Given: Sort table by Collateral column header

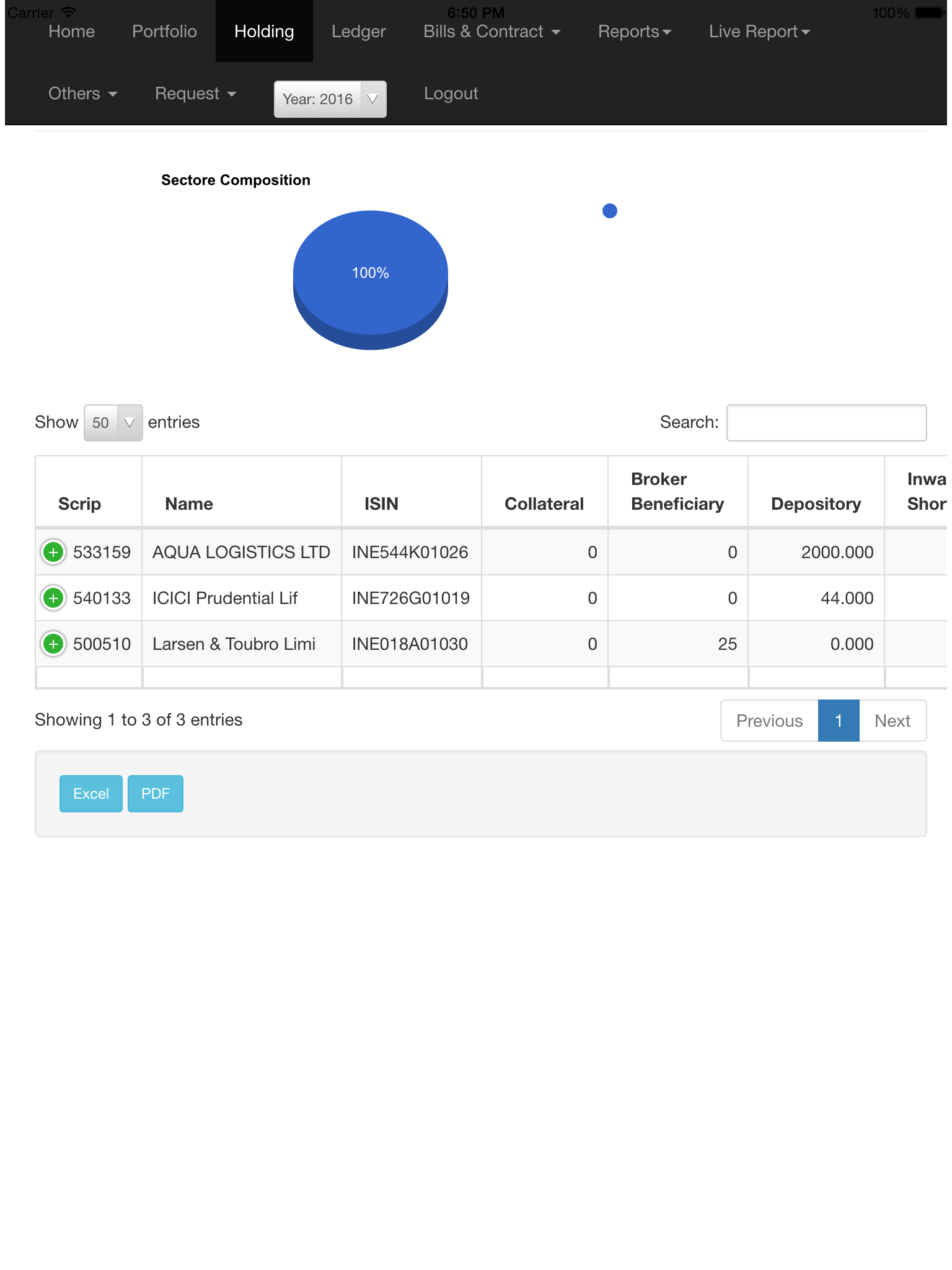Looking at the screenshot, I should coord(545,492).
